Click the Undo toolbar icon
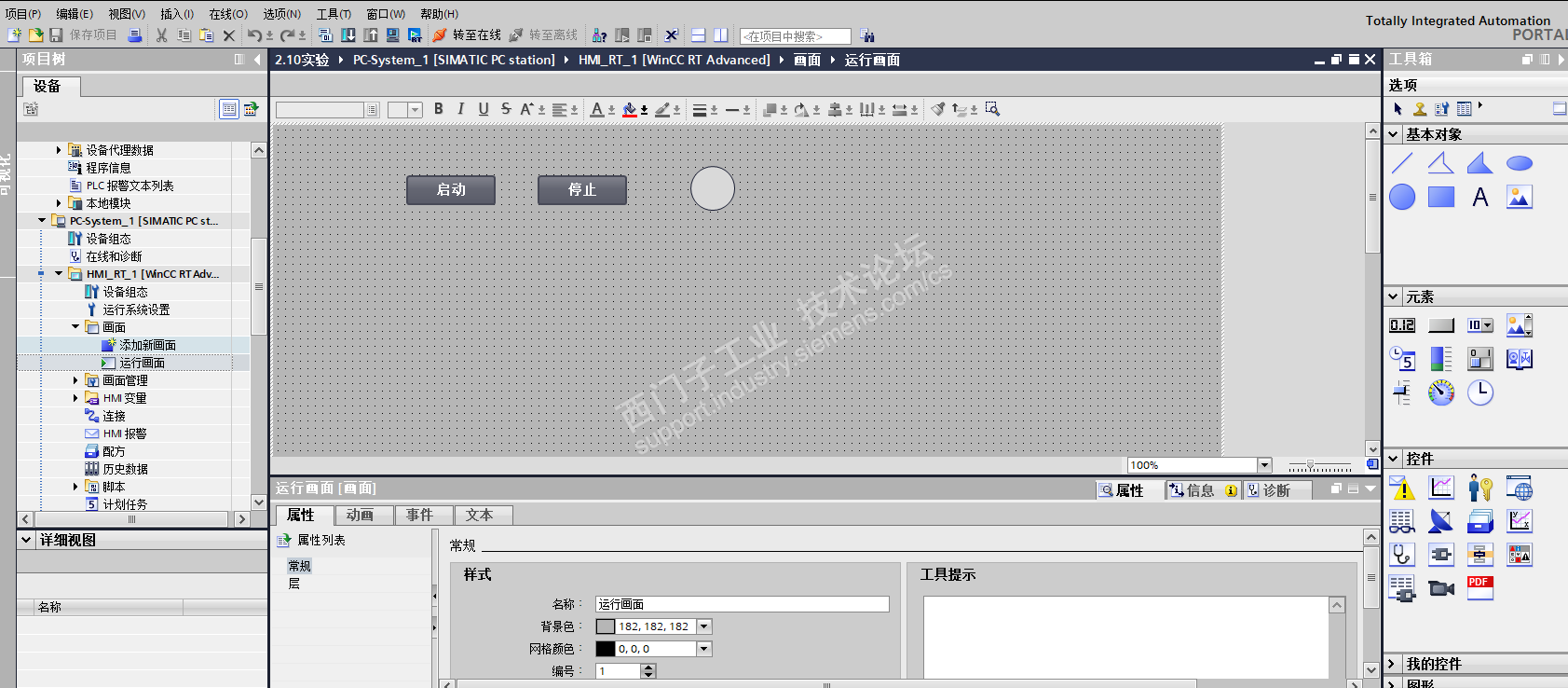The width and height of the screenshot is (1568, 688). tap(254, 35)
